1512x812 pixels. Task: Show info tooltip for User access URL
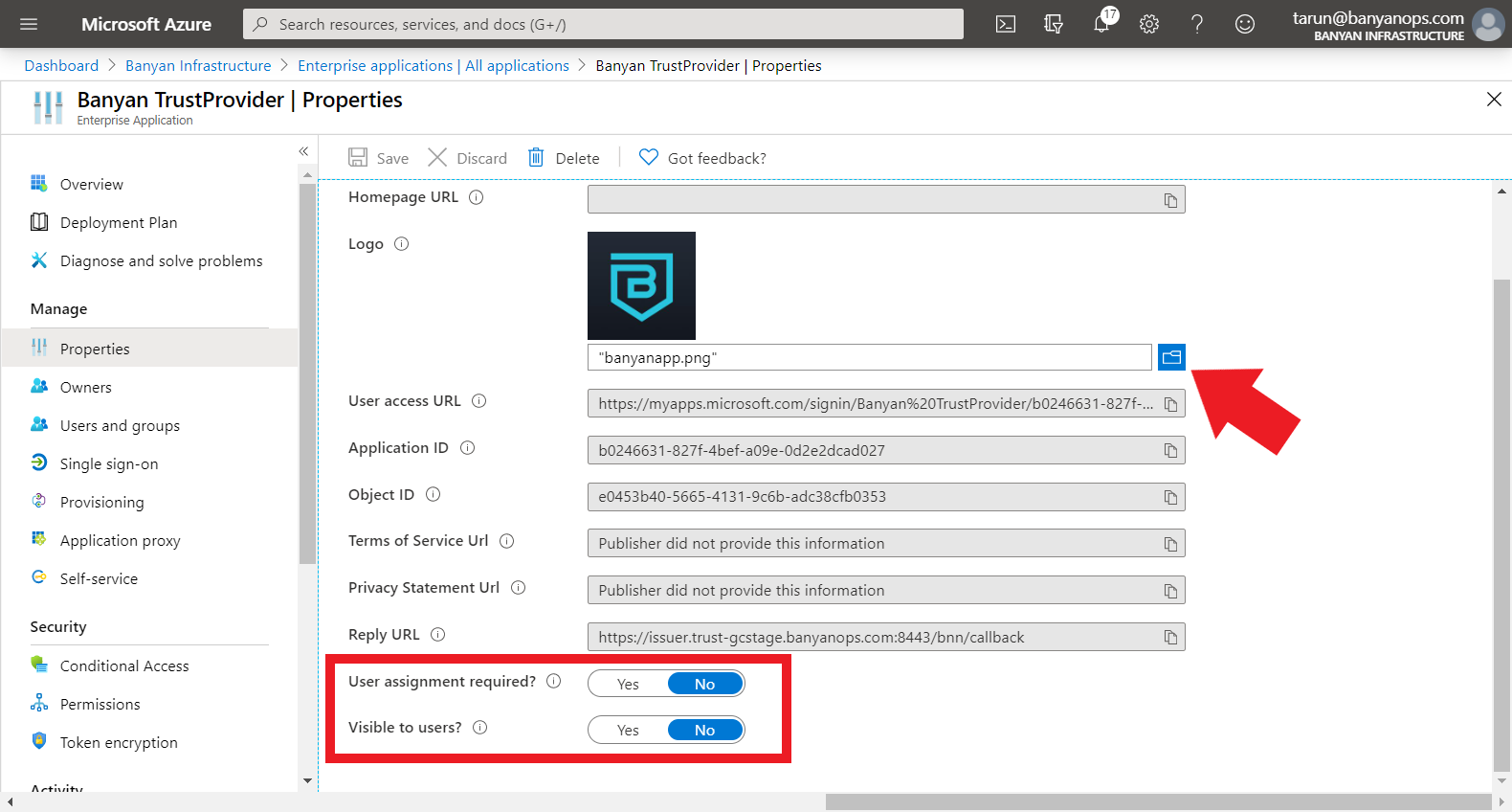click(479, 401)
